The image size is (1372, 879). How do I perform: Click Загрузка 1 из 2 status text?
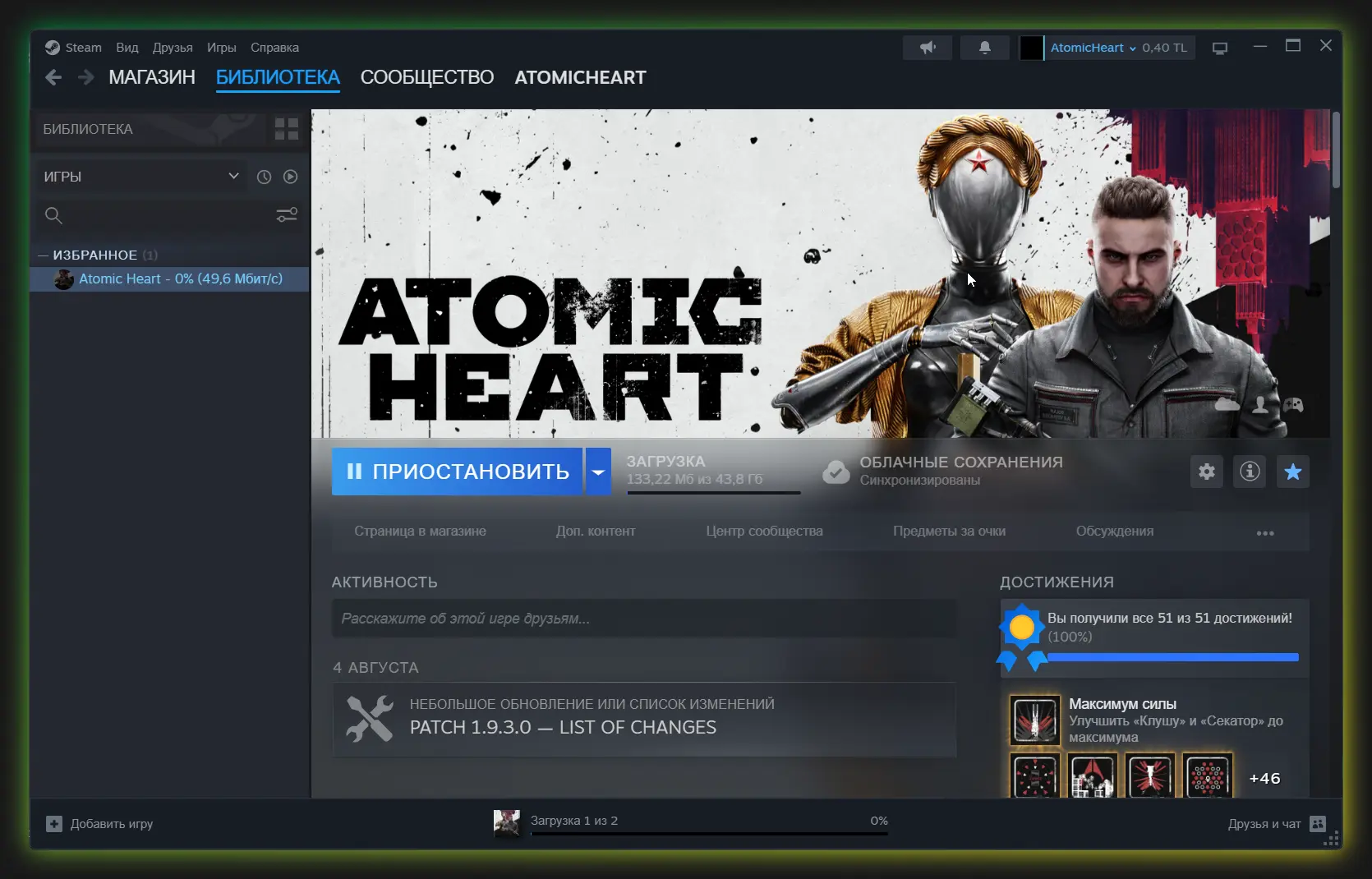(x=574, y=821)
